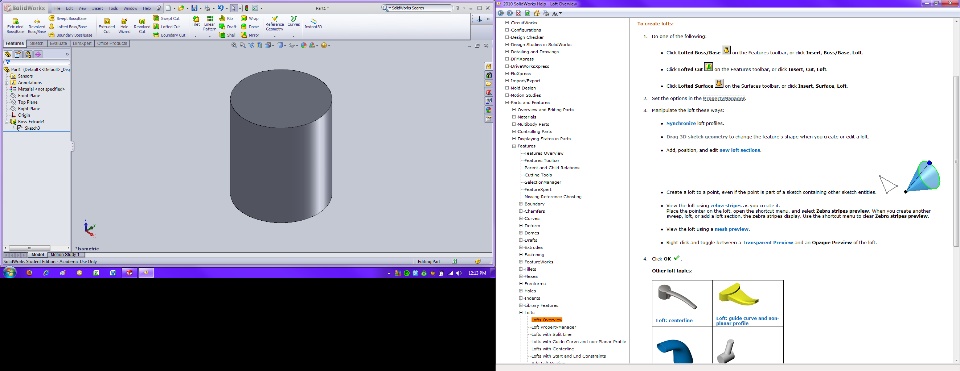960x371 pixels.
Task: Switch to the Sketch tab
Action: click(x=36, y=43)
